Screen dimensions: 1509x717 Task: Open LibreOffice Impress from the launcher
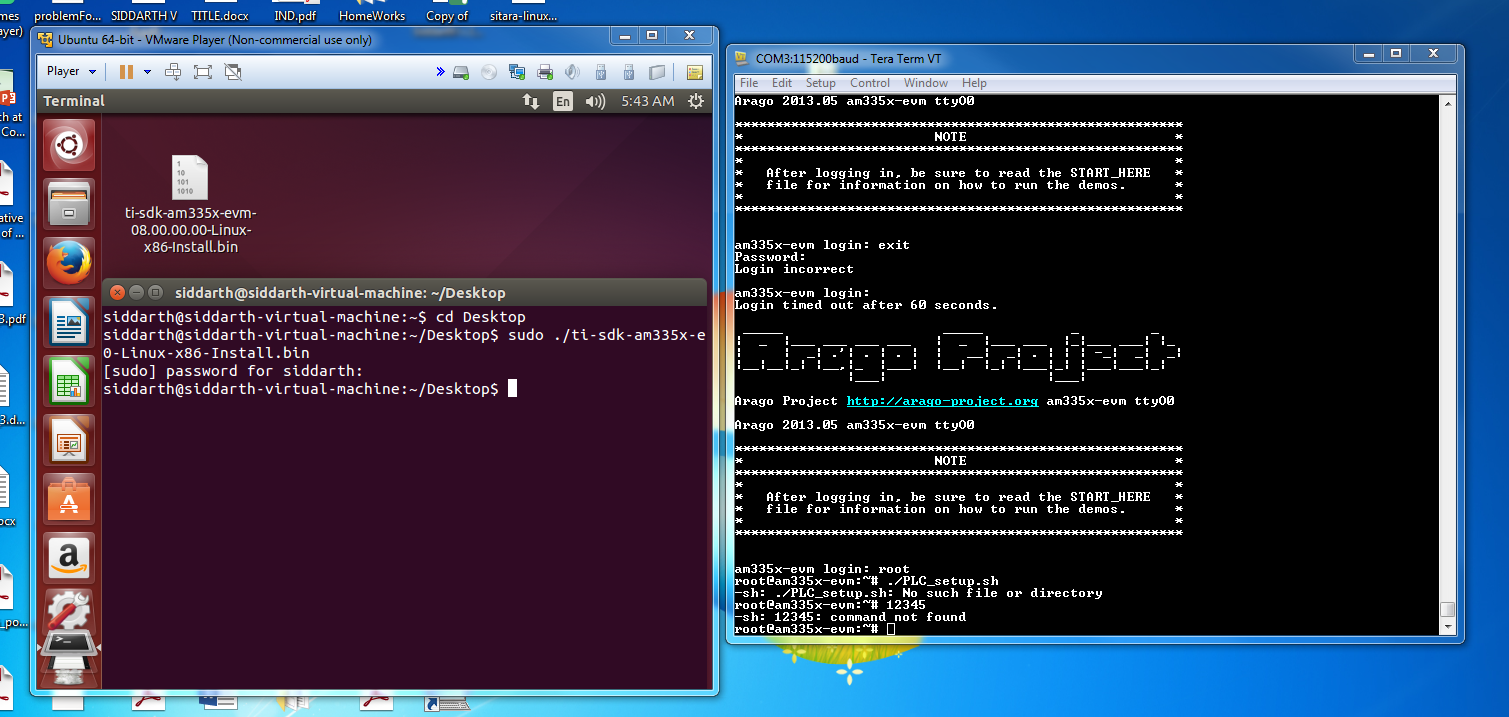[69, 440]
